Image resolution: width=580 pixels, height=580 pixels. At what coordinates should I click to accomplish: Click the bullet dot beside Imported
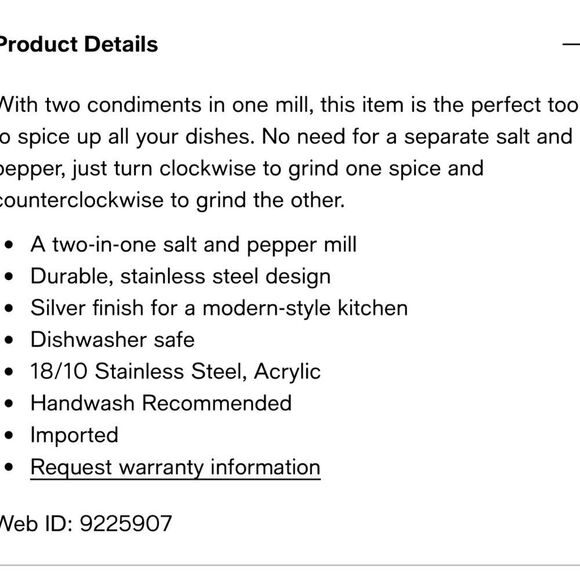tap(9, 435)
